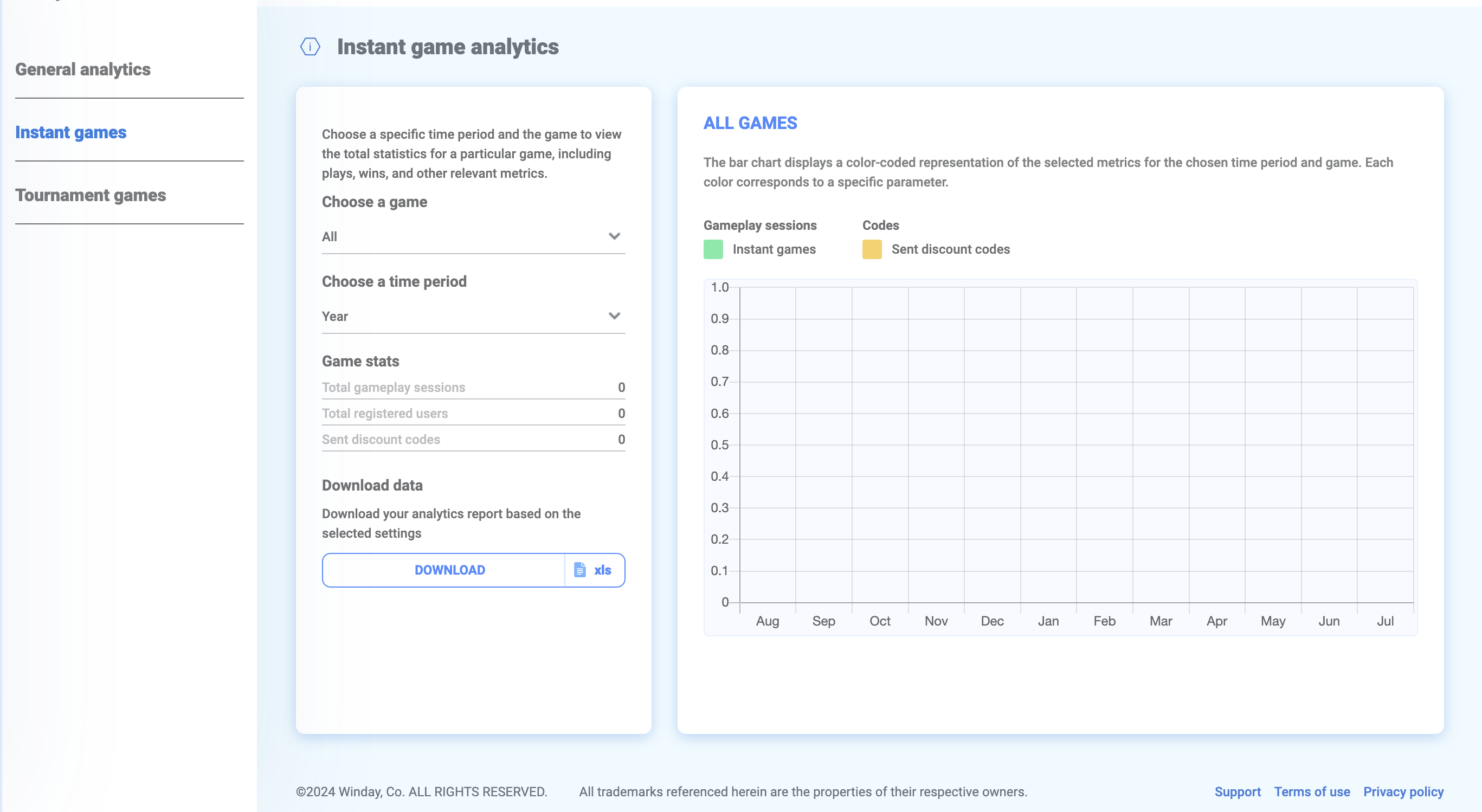Select Instant games in sidebar
The width and height of the screenshot is (1482, 812).
[71, 132]
